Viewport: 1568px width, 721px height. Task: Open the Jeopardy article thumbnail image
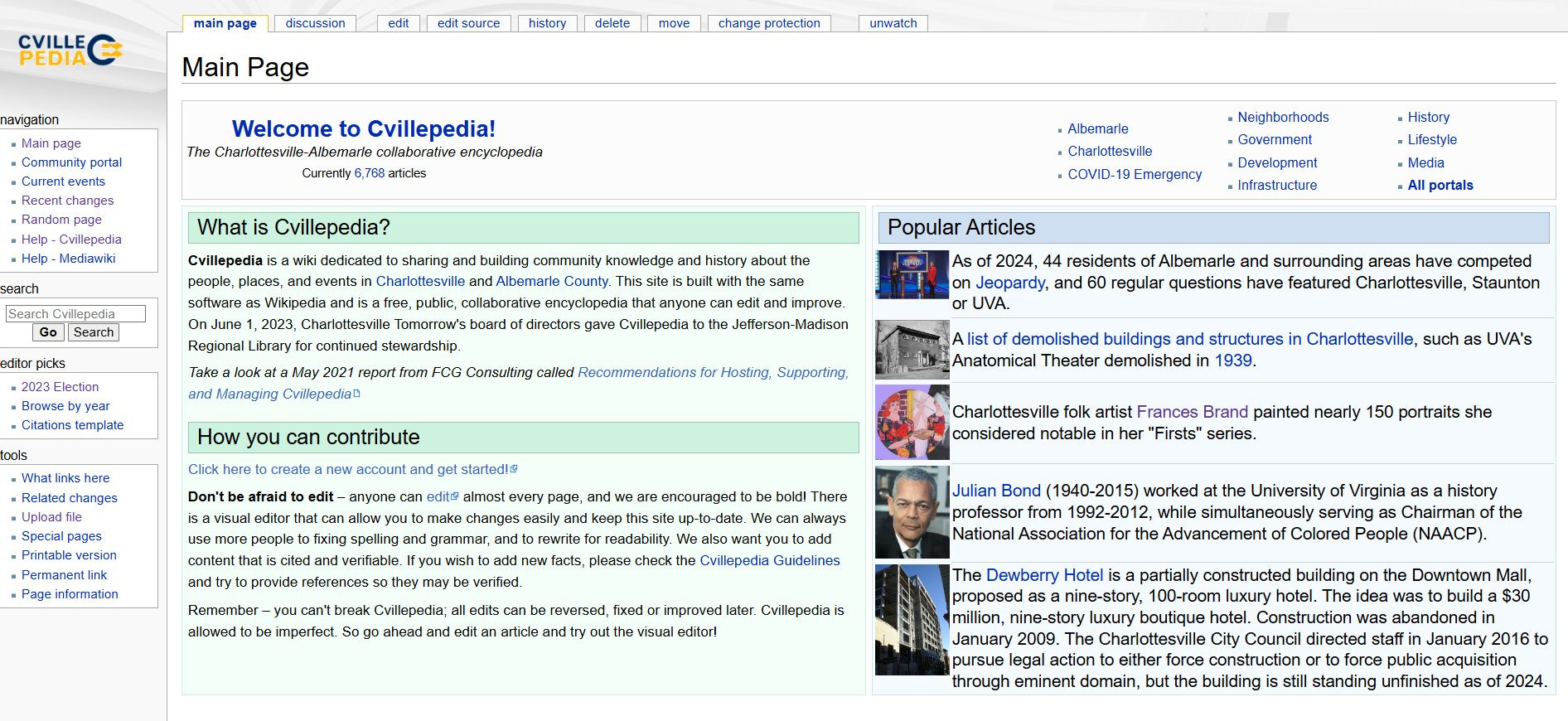(x=912, y=274)
